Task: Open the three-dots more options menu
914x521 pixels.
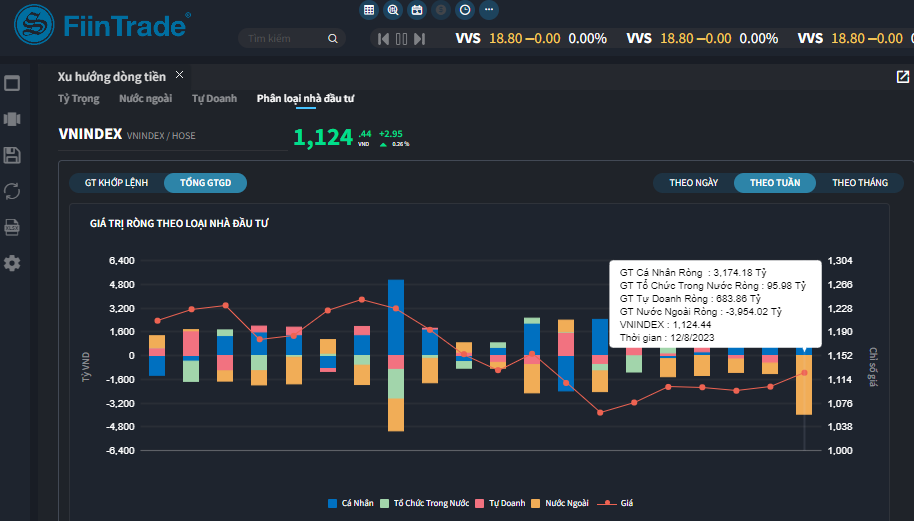Action: [x=488, y=10]
